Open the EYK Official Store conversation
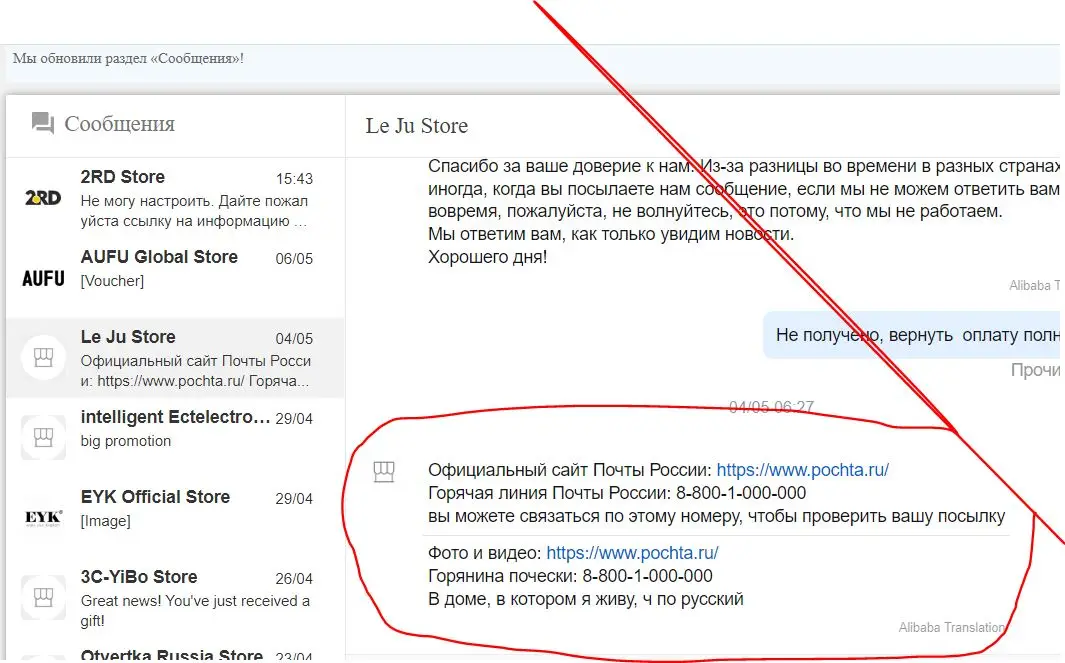Screen dimensions: 1065x663 (x=175, y=518)
